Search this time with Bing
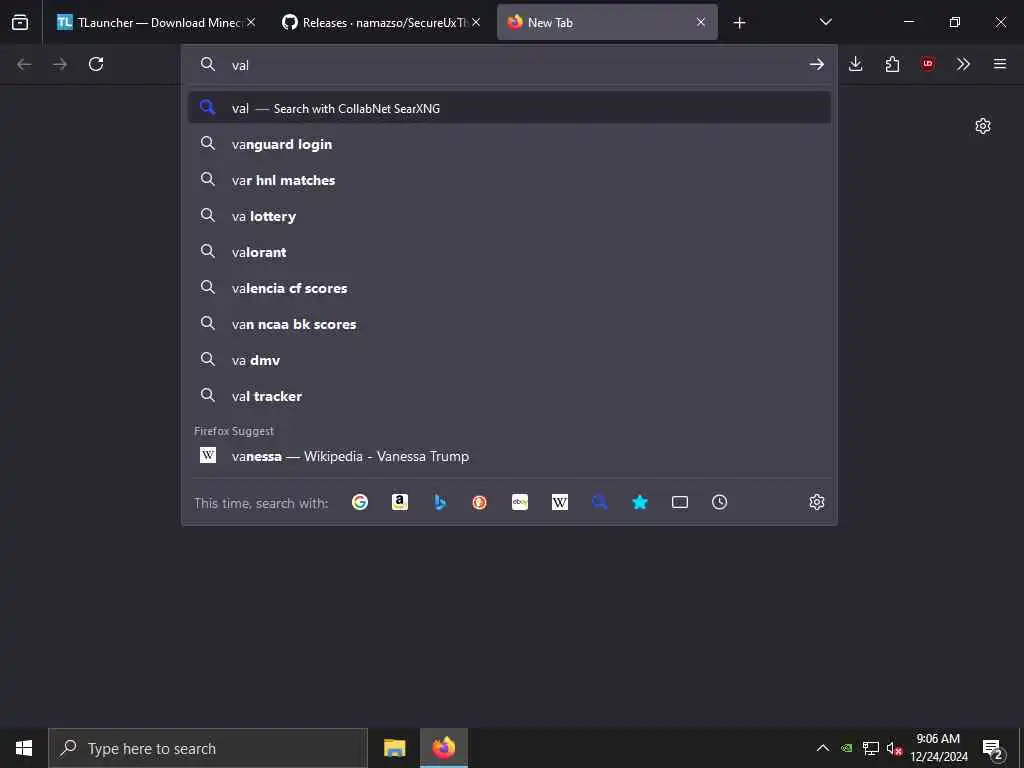 point(440,502)
